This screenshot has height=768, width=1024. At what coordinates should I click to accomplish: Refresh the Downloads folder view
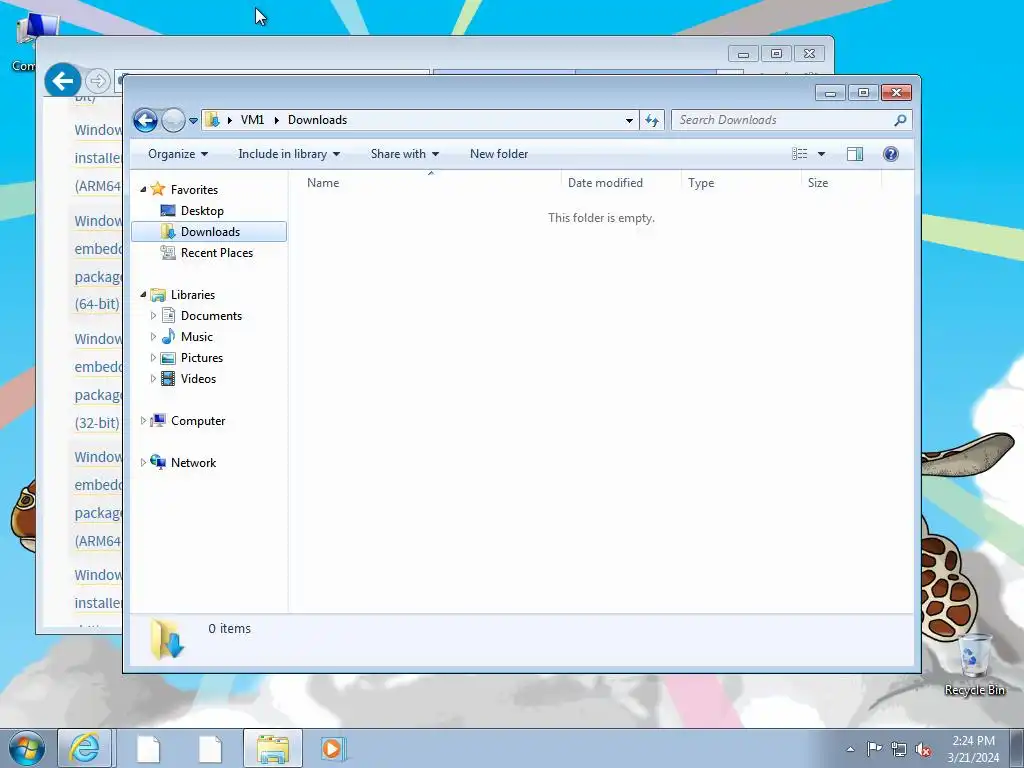(x=652, y=120)
